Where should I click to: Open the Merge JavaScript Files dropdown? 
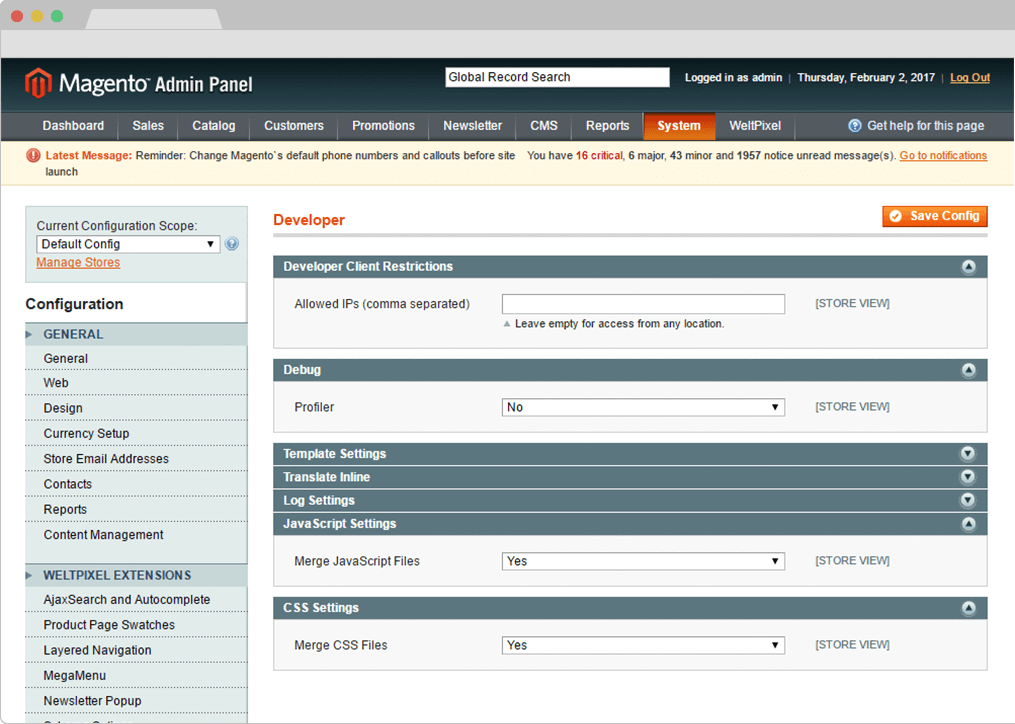643,561
